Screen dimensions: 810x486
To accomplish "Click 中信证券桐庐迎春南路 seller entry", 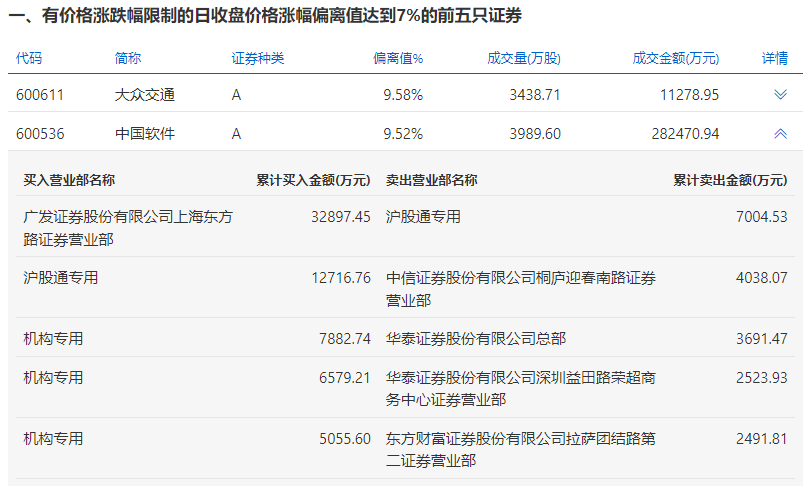I will 521,289.
